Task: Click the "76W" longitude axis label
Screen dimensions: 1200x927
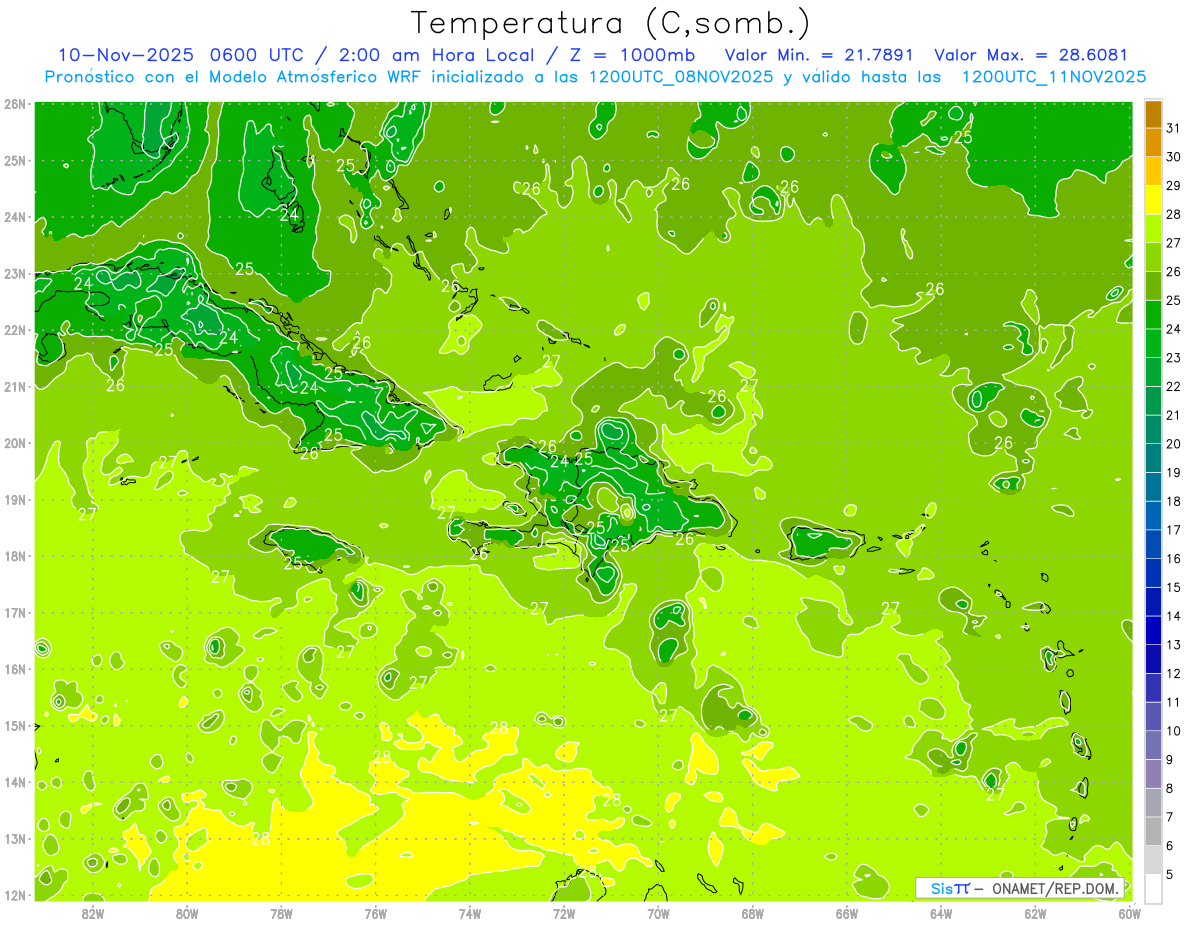Action: point(375,914)
